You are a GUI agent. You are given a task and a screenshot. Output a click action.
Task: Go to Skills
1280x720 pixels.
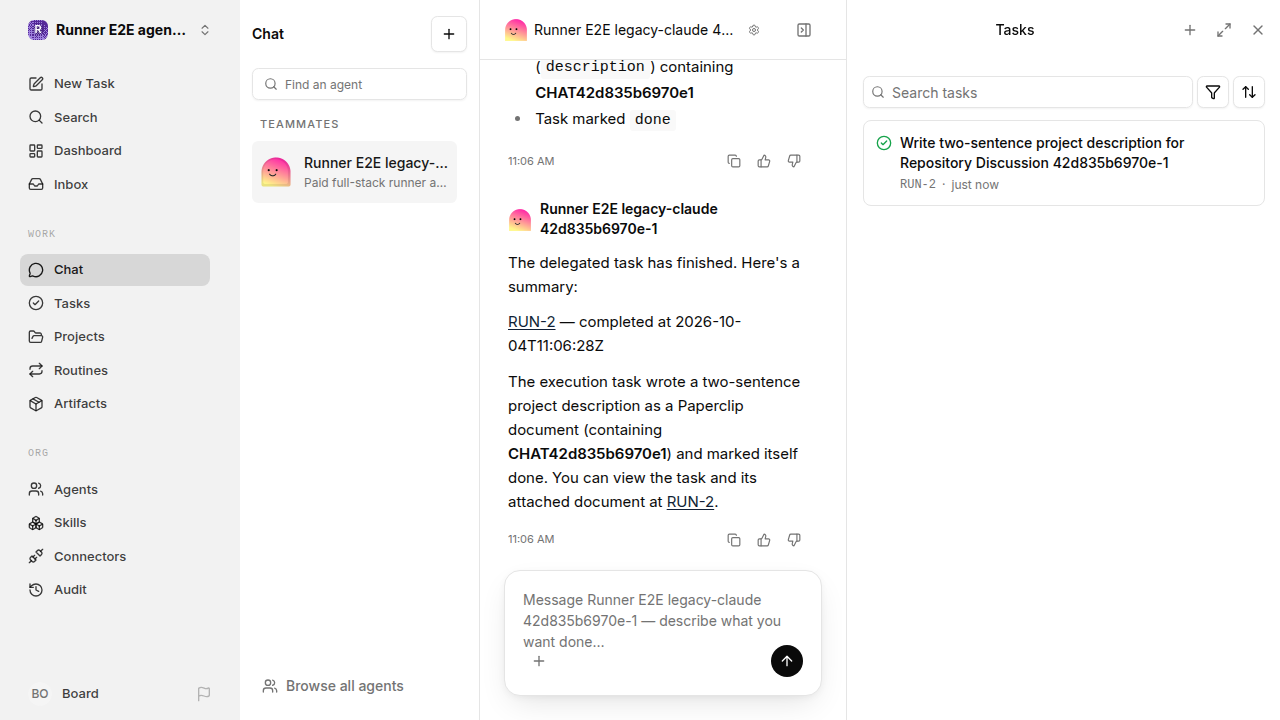115,523
